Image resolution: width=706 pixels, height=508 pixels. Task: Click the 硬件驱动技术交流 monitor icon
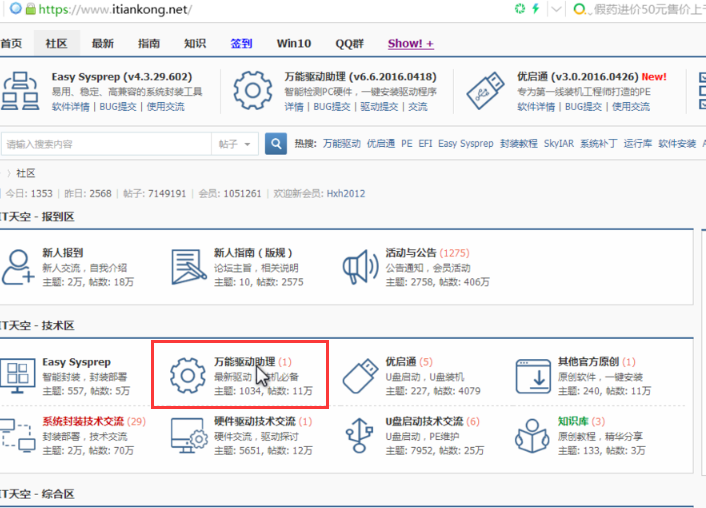pyautogui.click(x=187, y=436)
